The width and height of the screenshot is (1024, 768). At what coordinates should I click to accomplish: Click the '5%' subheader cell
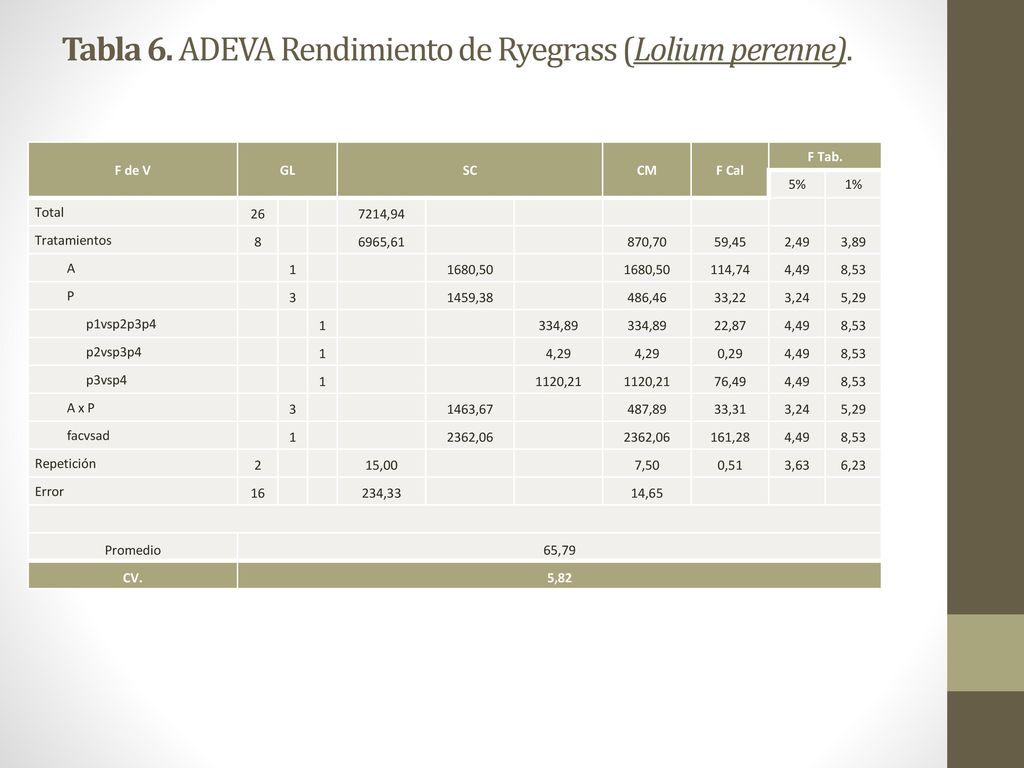pos(797,184)
